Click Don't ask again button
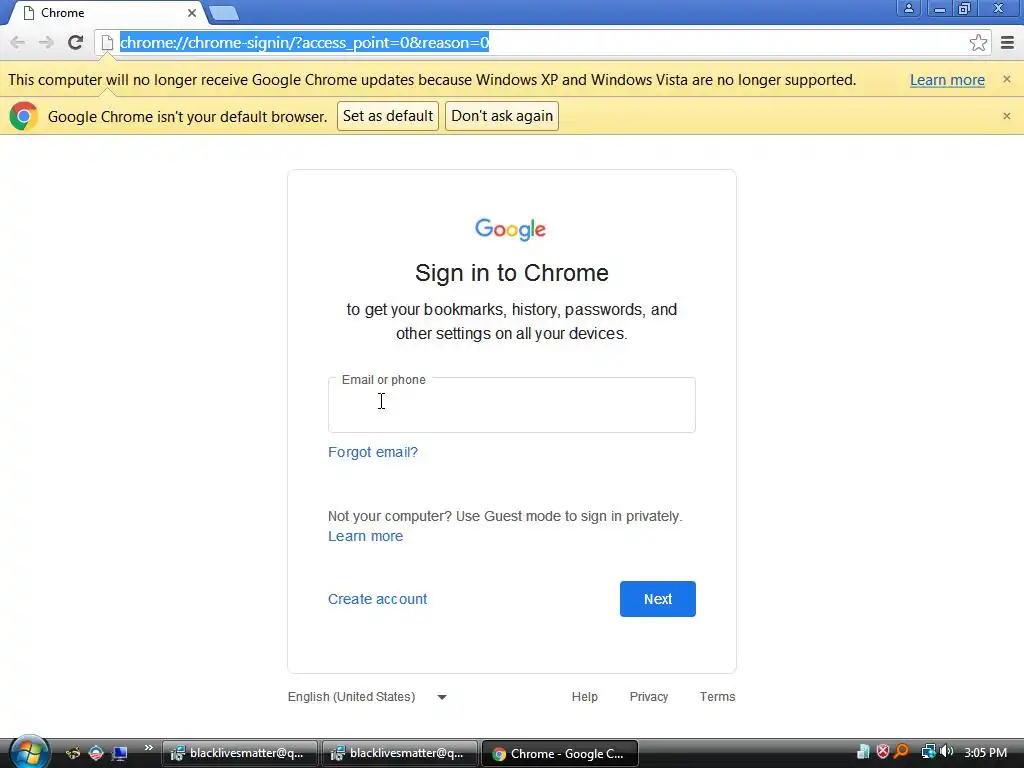Image resolution: width=1024 pixels, height=768 pixels. [x=502, y=116]
